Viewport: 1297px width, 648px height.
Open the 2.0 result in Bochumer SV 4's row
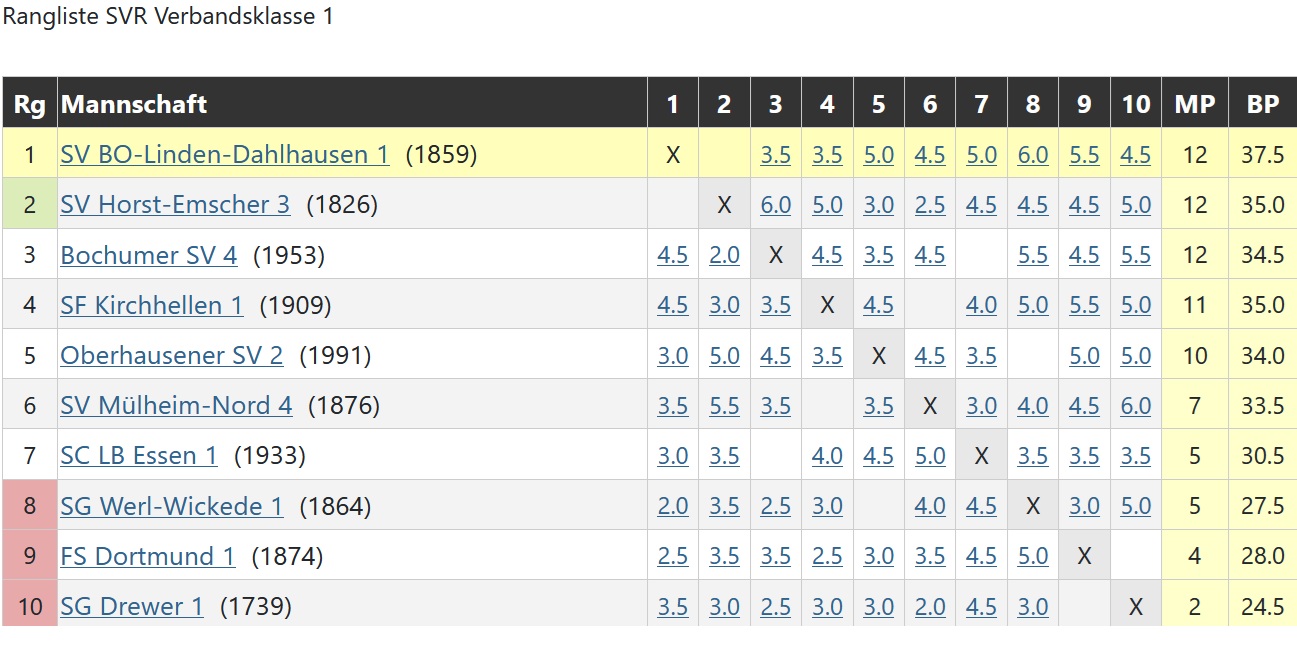click(x=724, y=255)
